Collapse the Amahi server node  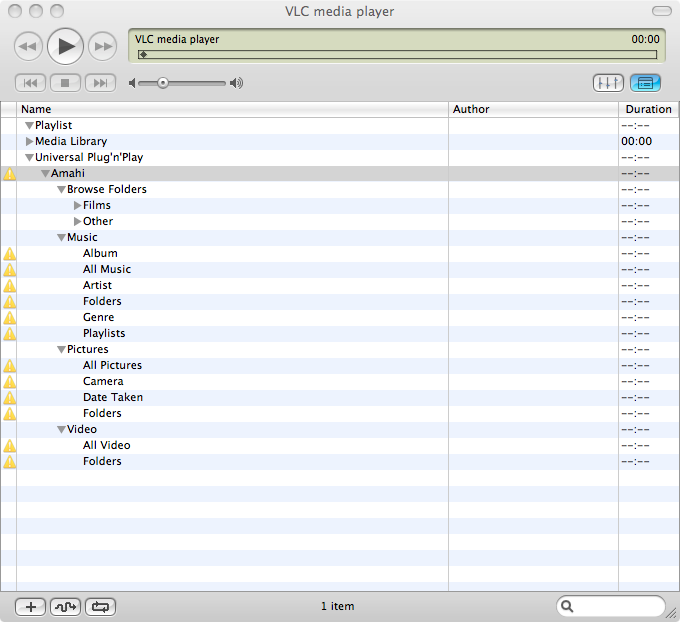(x=45, y=174)
